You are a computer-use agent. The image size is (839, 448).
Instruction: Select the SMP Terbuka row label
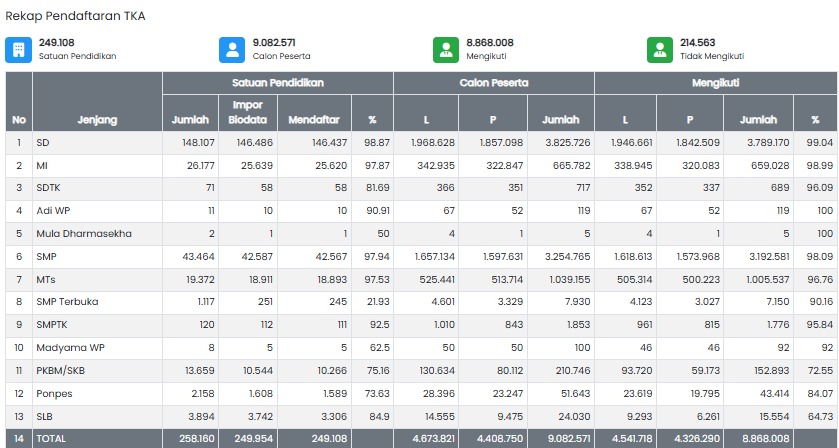coord(67,301)
